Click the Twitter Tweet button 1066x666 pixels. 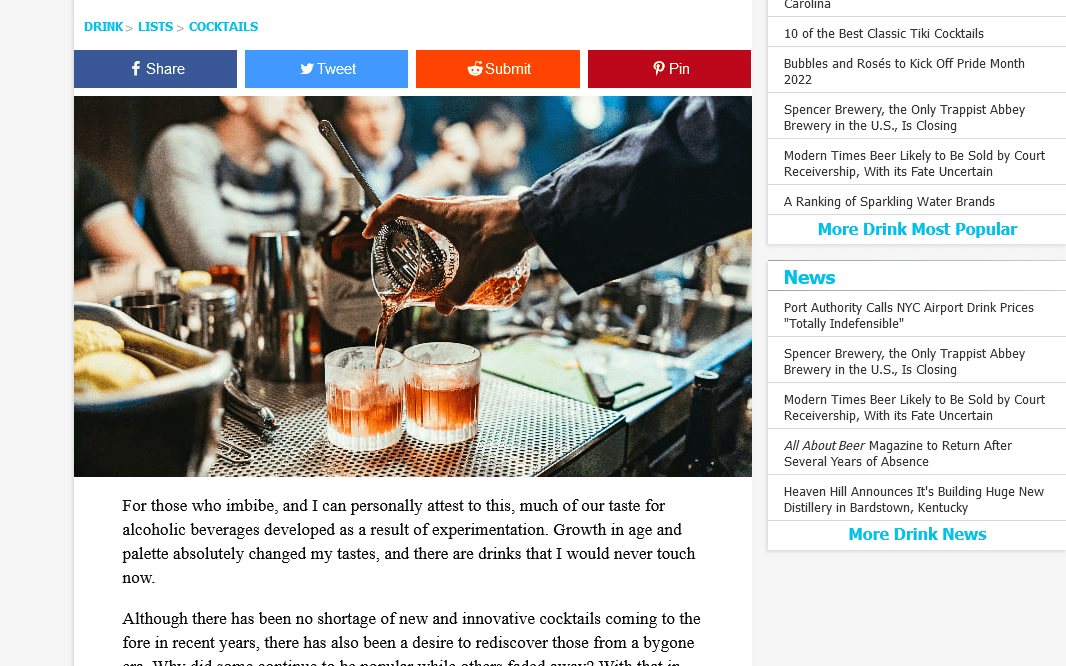click(326, 69)
